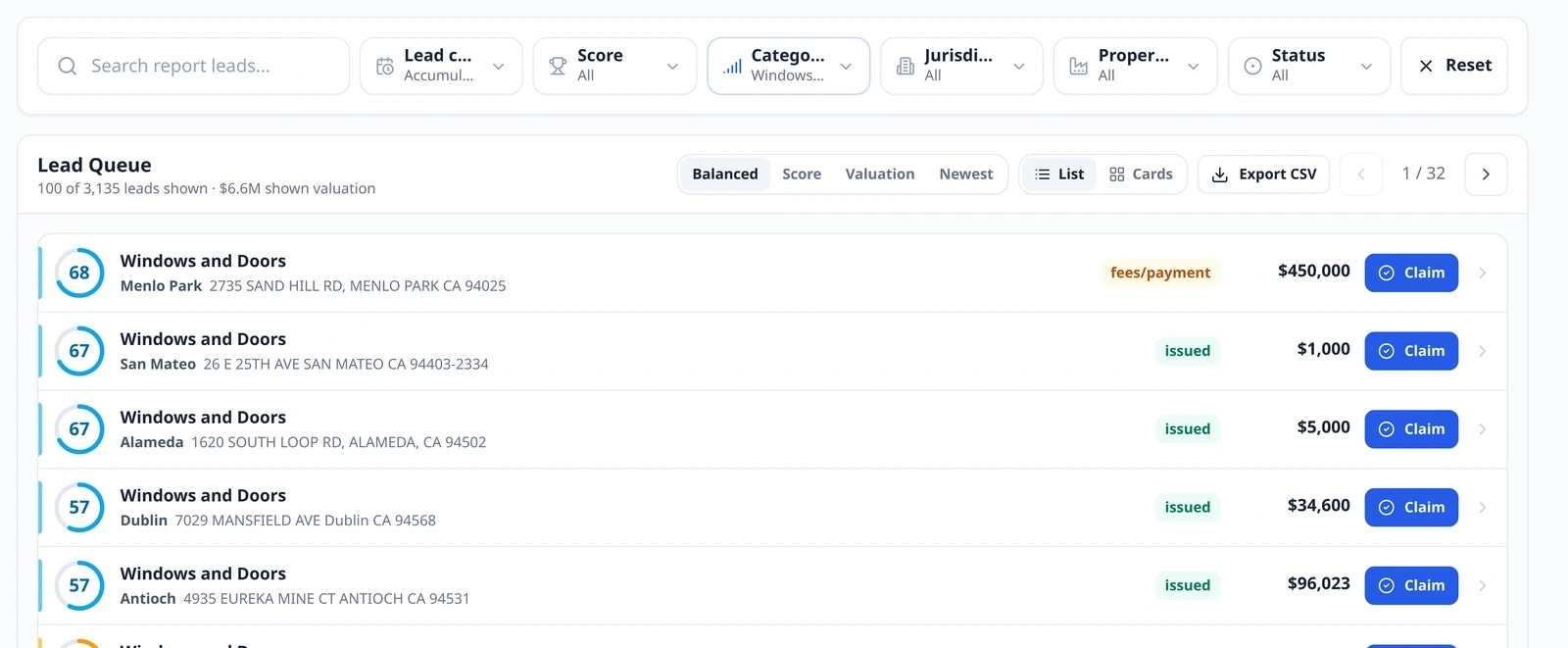1568x648 pixels.
Task: Click the score 57 ring for Dublin
Action: pos(79,508)
